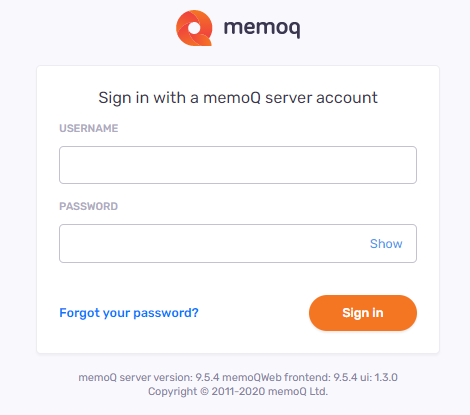The height and width of the screenshot is (415, 470).
Task: Open the Forgot your password link
Action: pos(129,313)
